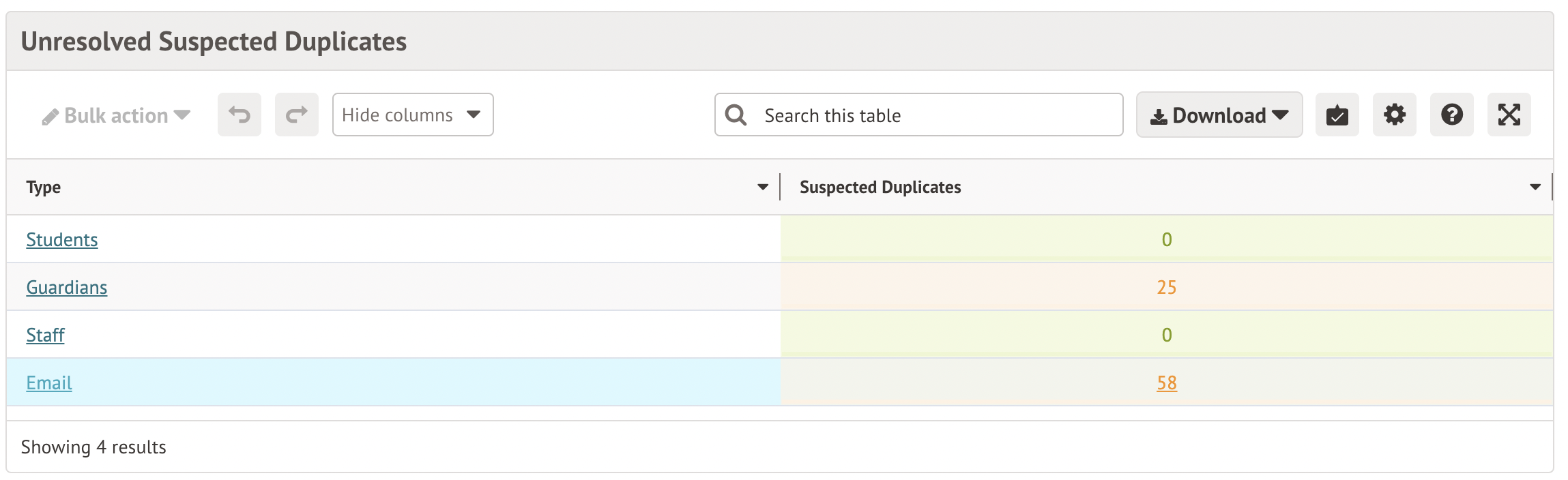Open the Download dropdown menu

pyautogui.click(x=1219, y=115)
